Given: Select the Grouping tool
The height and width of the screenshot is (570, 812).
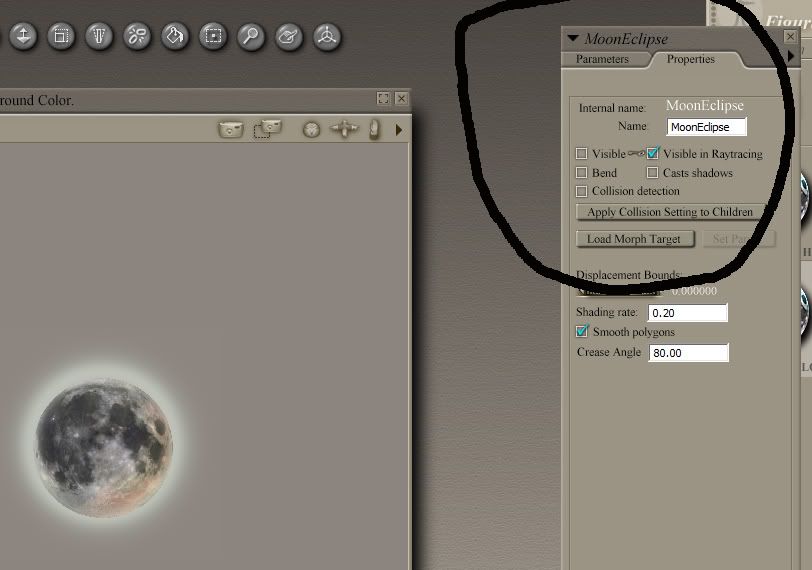Looking at the screenshot, I should coord(213,37).
